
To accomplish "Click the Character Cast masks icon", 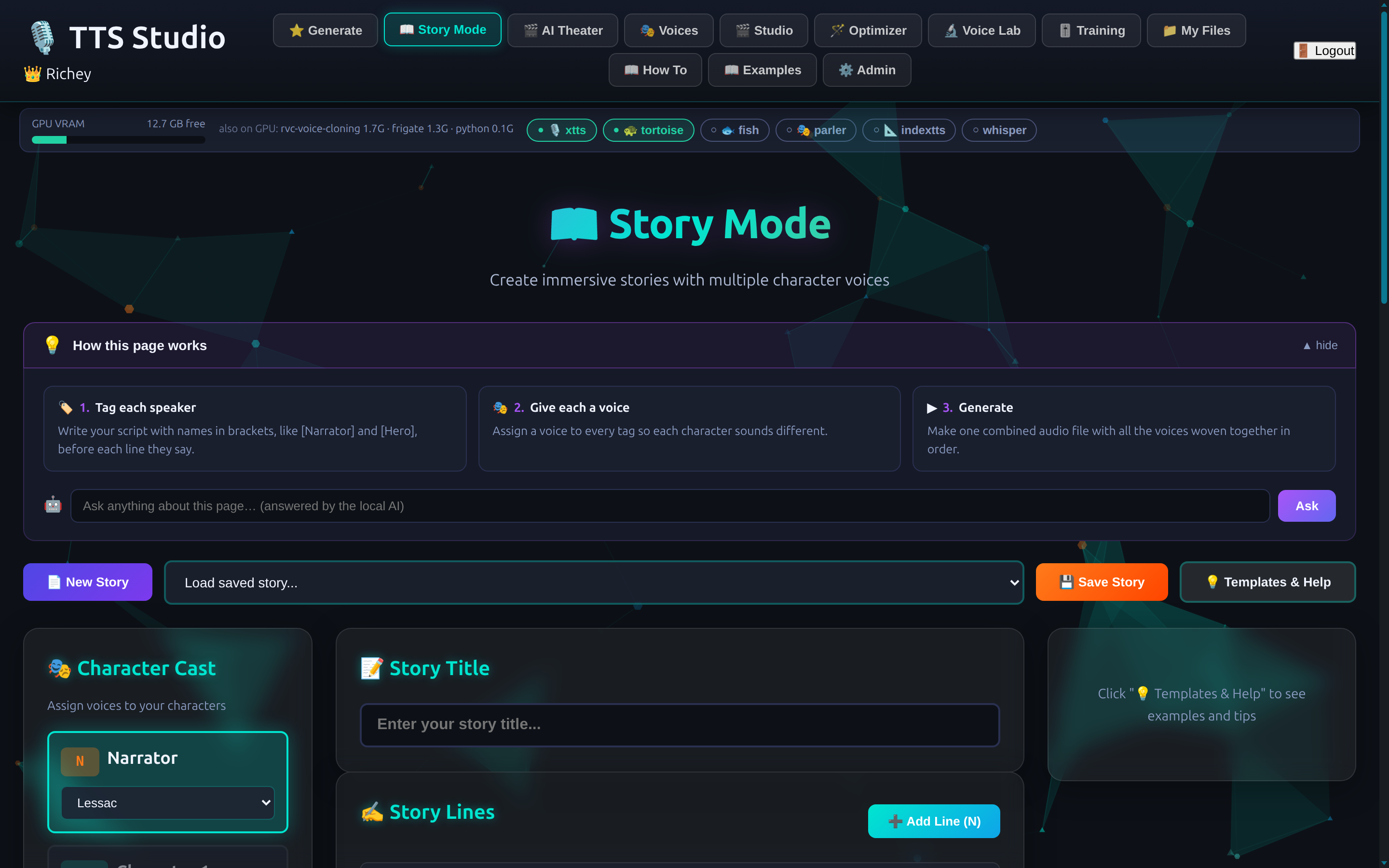I will coord(60,668).
